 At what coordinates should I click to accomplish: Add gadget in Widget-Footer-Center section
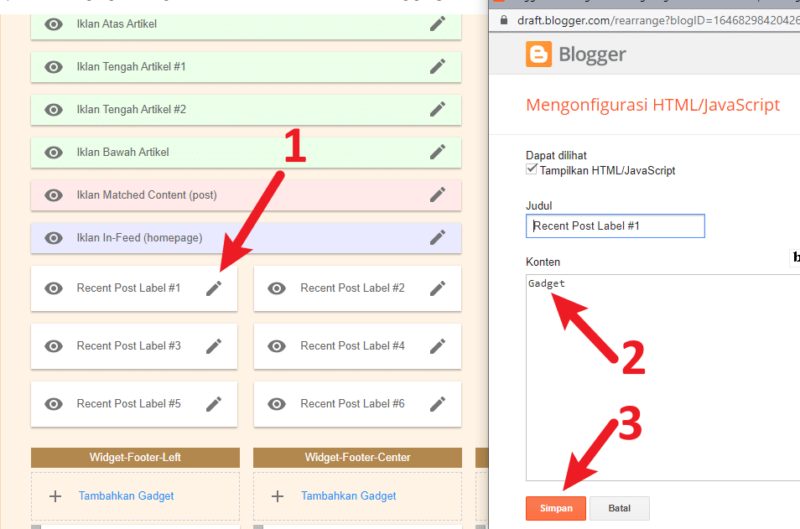coord(348,496)
